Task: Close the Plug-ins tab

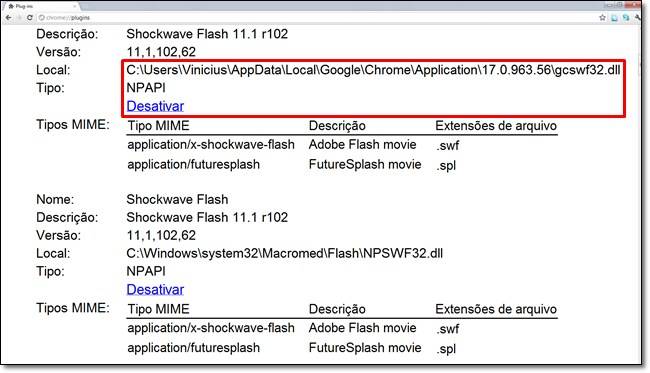Action: [x=75, y=6]
